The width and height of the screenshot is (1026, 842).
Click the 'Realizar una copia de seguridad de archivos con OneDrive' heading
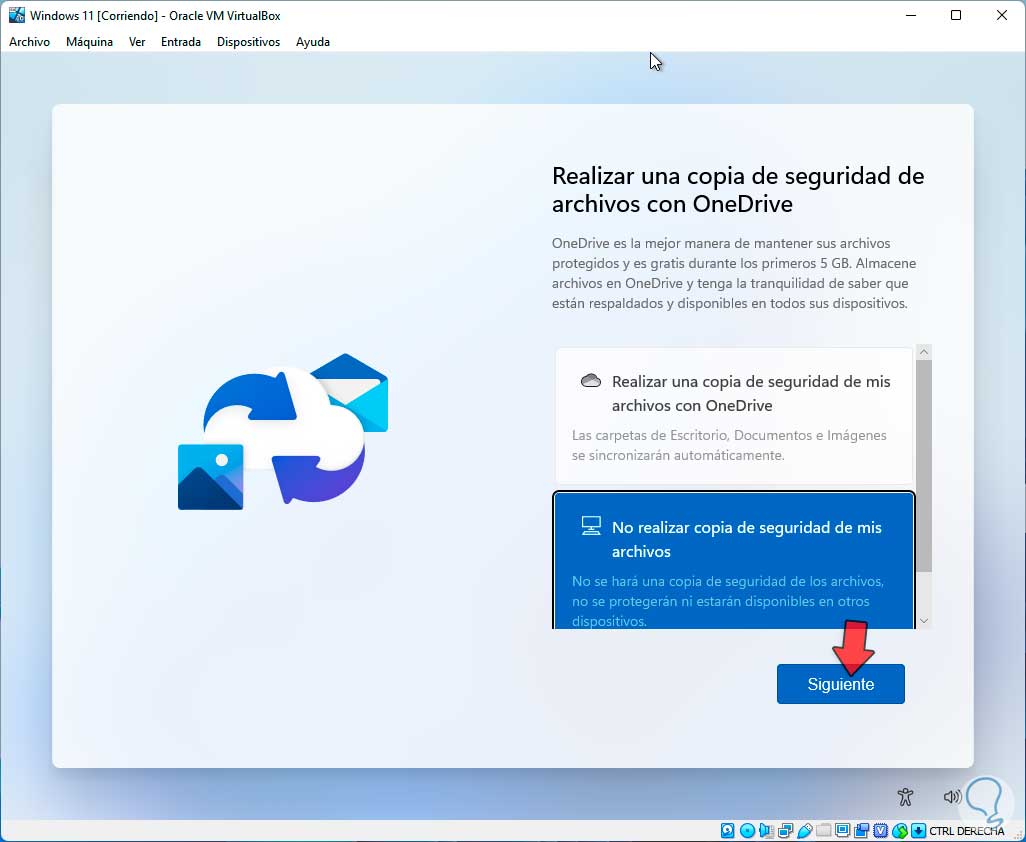[738, 190]
